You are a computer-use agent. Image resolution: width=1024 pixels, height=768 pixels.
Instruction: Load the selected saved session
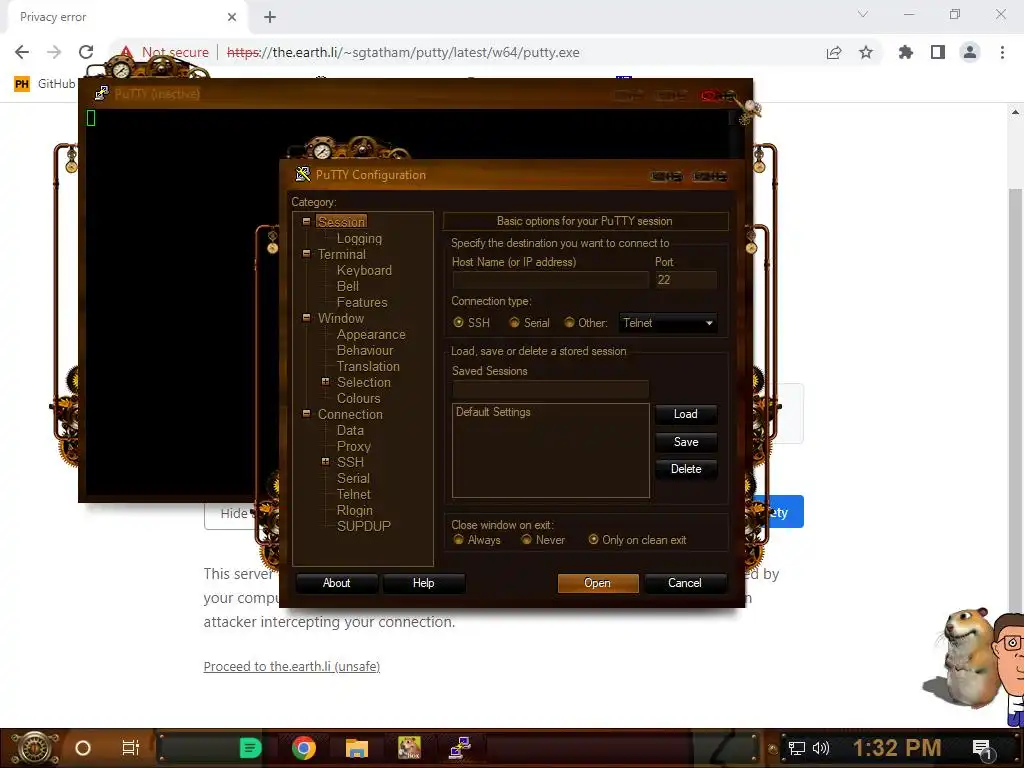click(x=686, y=414)
